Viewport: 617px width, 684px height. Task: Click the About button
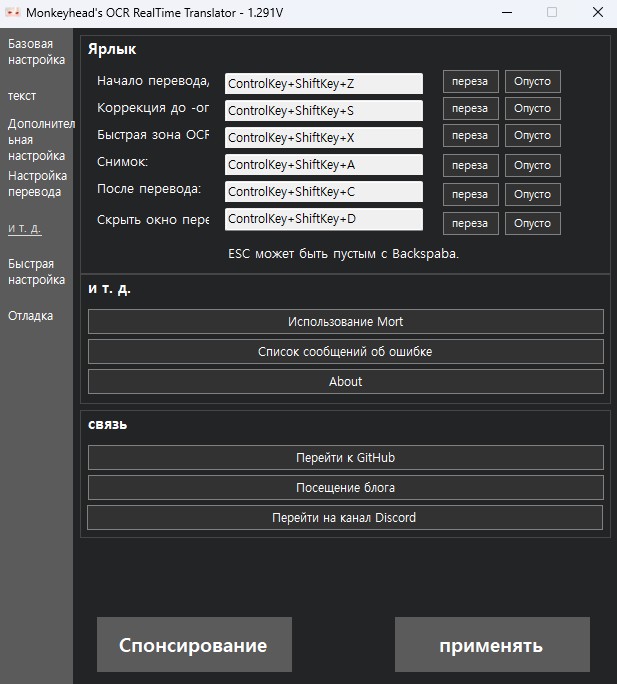346,382
